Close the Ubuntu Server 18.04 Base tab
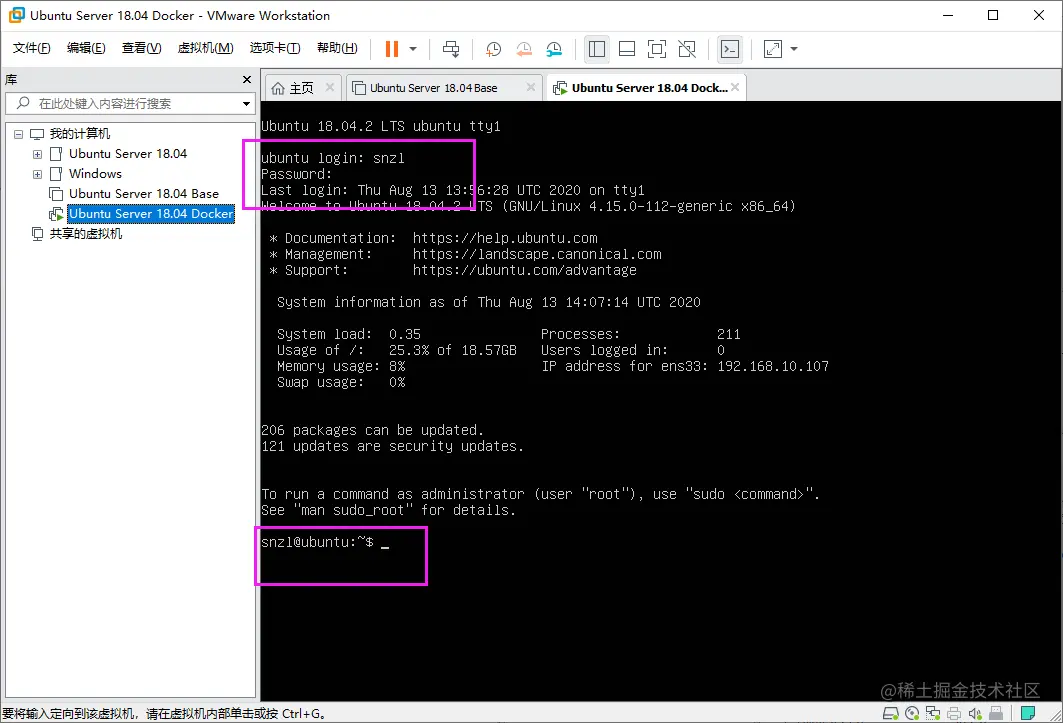Screen dimensions: 1063x723 (x=531, y=87)
